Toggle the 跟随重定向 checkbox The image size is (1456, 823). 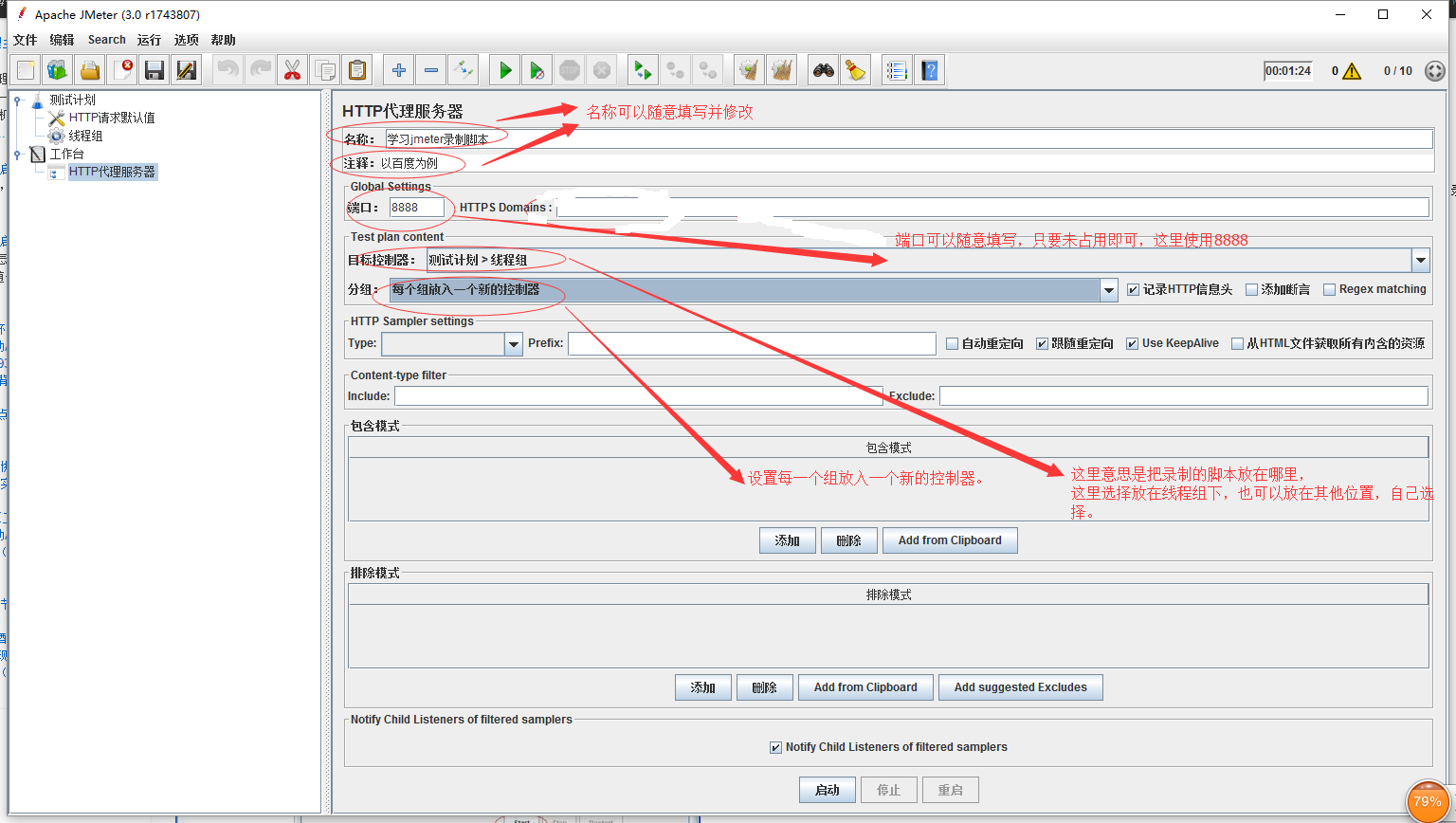tap(1042, 344)
